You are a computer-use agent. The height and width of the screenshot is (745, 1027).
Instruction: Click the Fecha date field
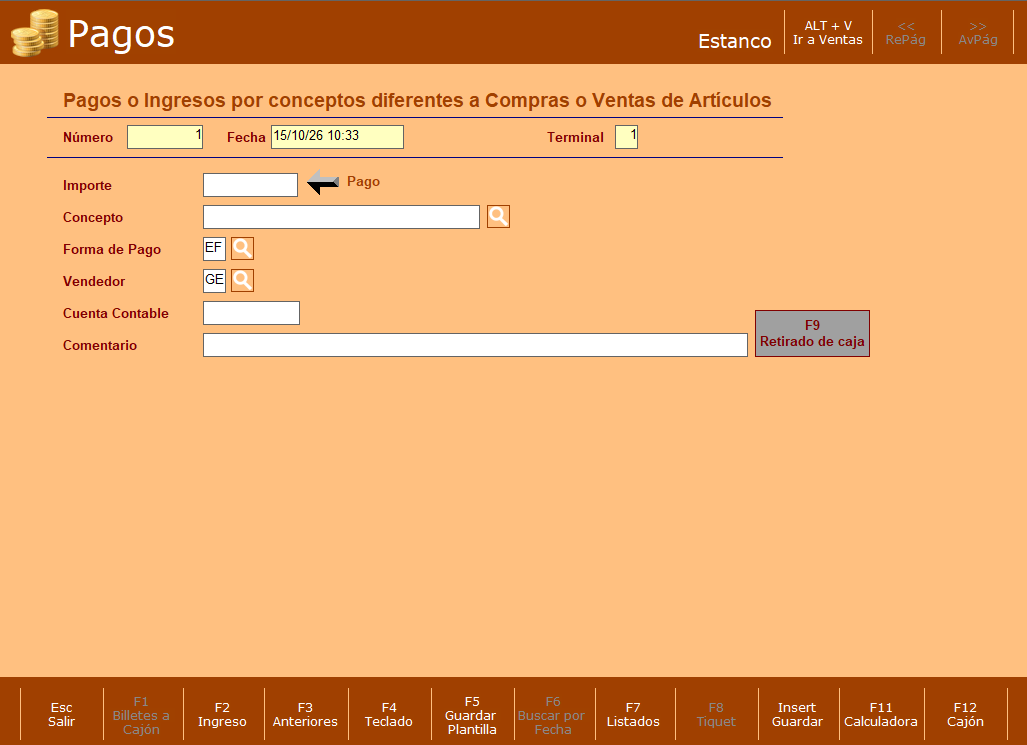coord(337,137)
